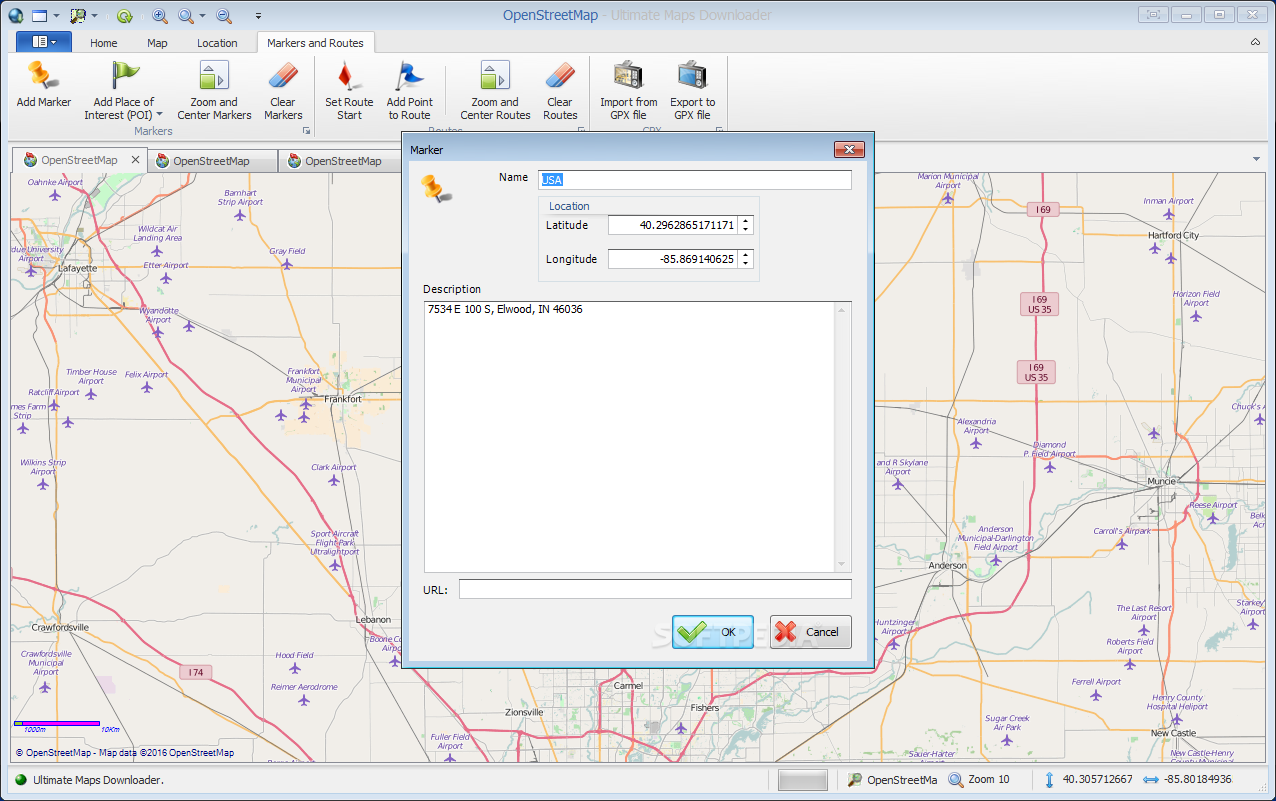Viewport: 1276px width, 801px height.
Task: Close the first OpenStreetMap tab
Action: click(135, 160)
